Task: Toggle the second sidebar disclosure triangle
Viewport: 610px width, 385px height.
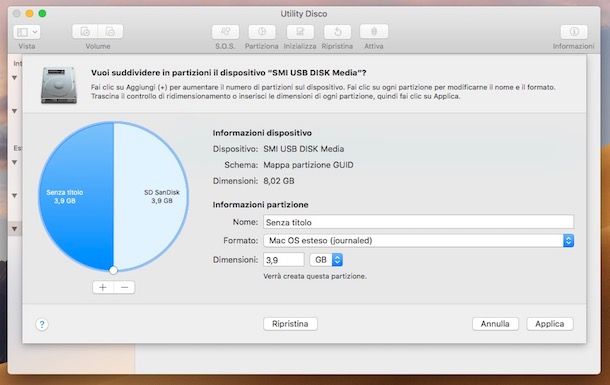Action: coord(14,111)
